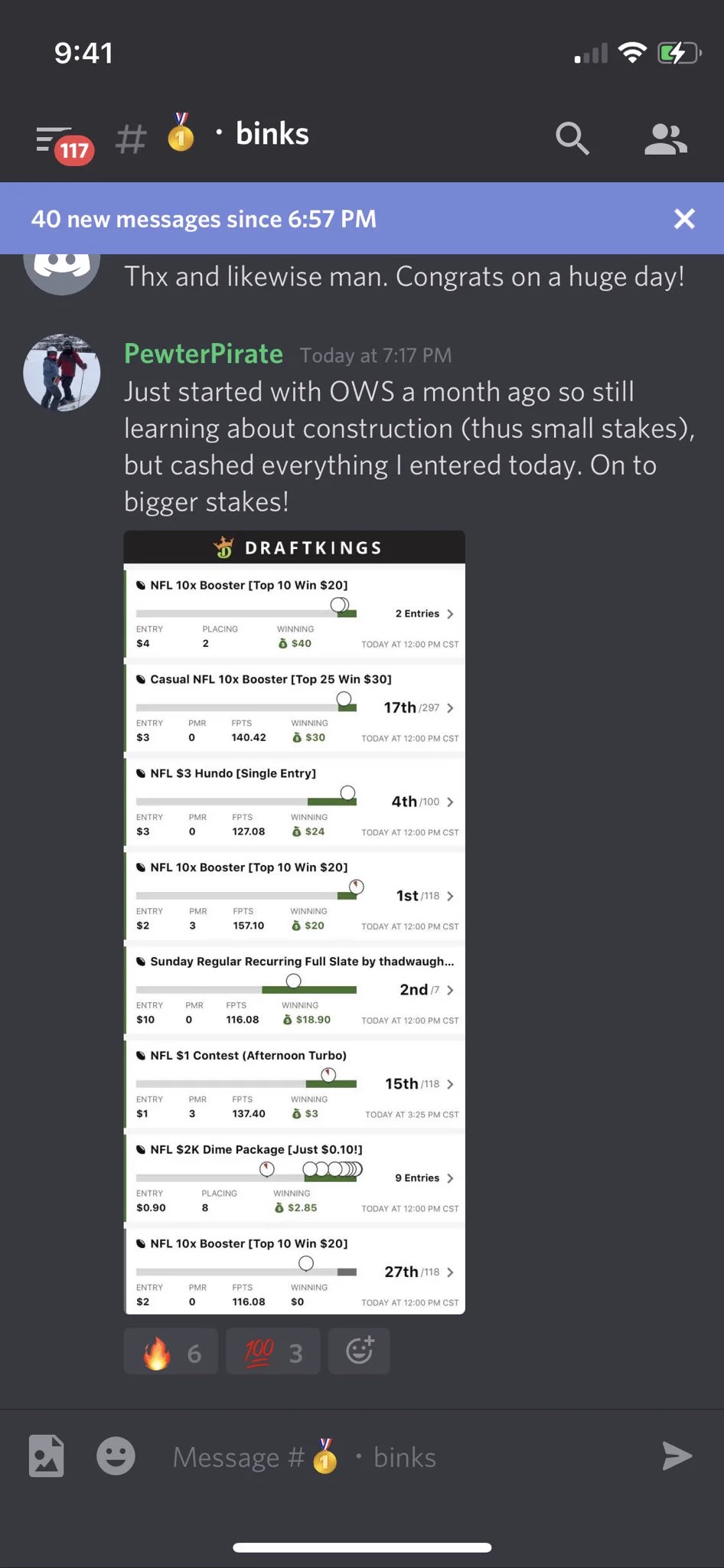Open the channel list hamburger menu
724x1568 pixels.
pyautogui.click(x=54, y=139)
